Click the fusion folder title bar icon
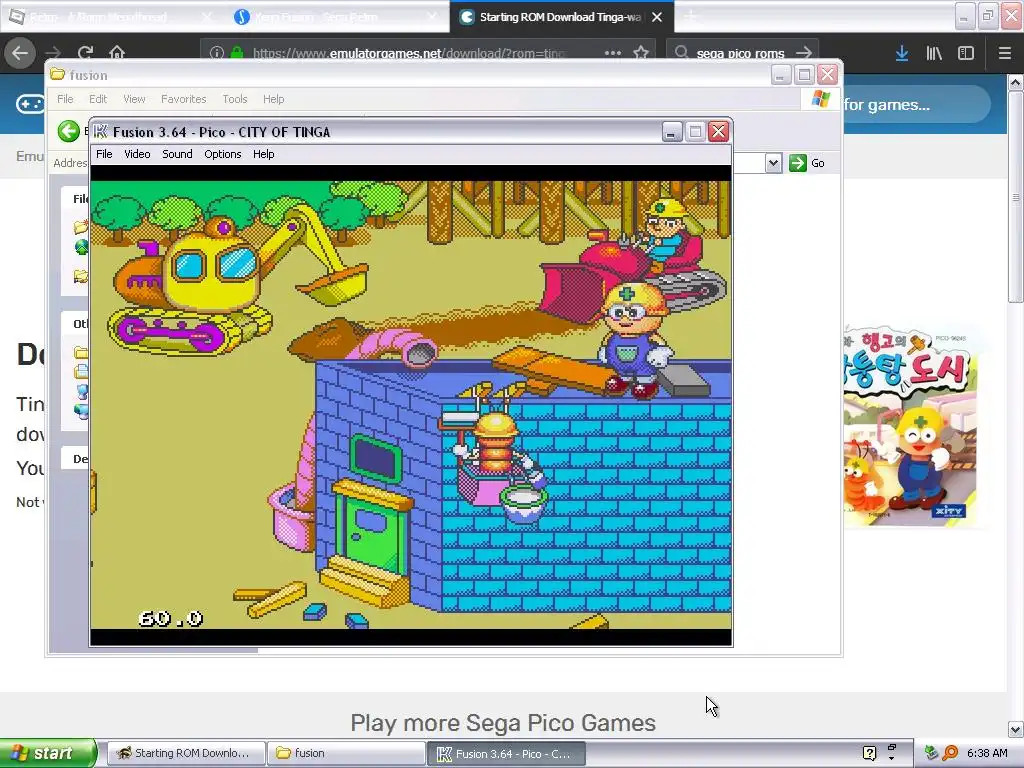 (57, 74)
